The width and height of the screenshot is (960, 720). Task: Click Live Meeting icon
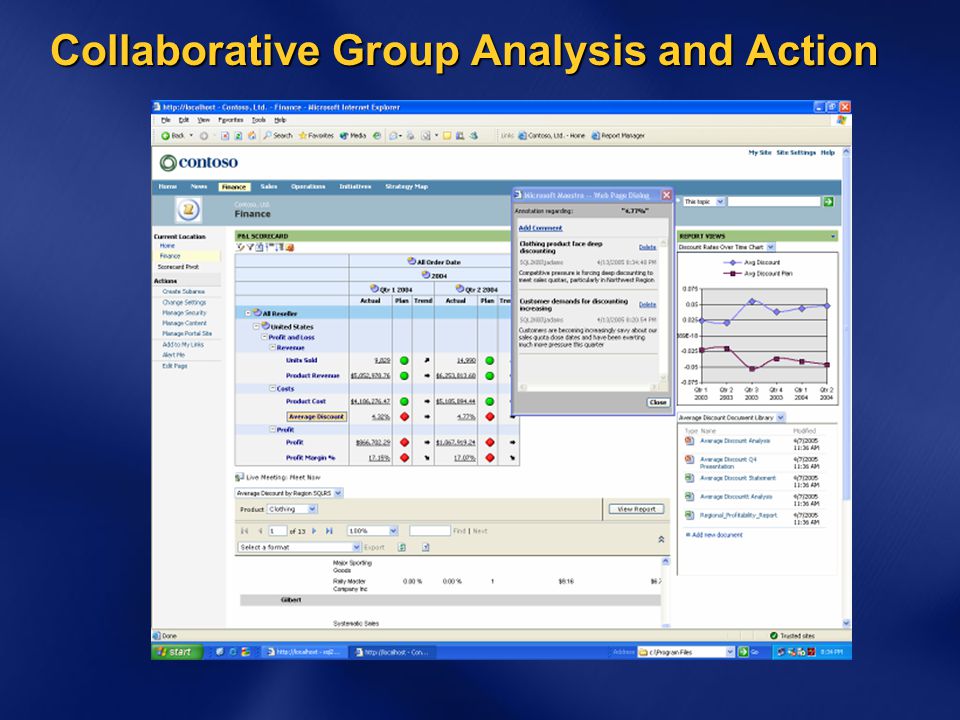click(239, 477)
